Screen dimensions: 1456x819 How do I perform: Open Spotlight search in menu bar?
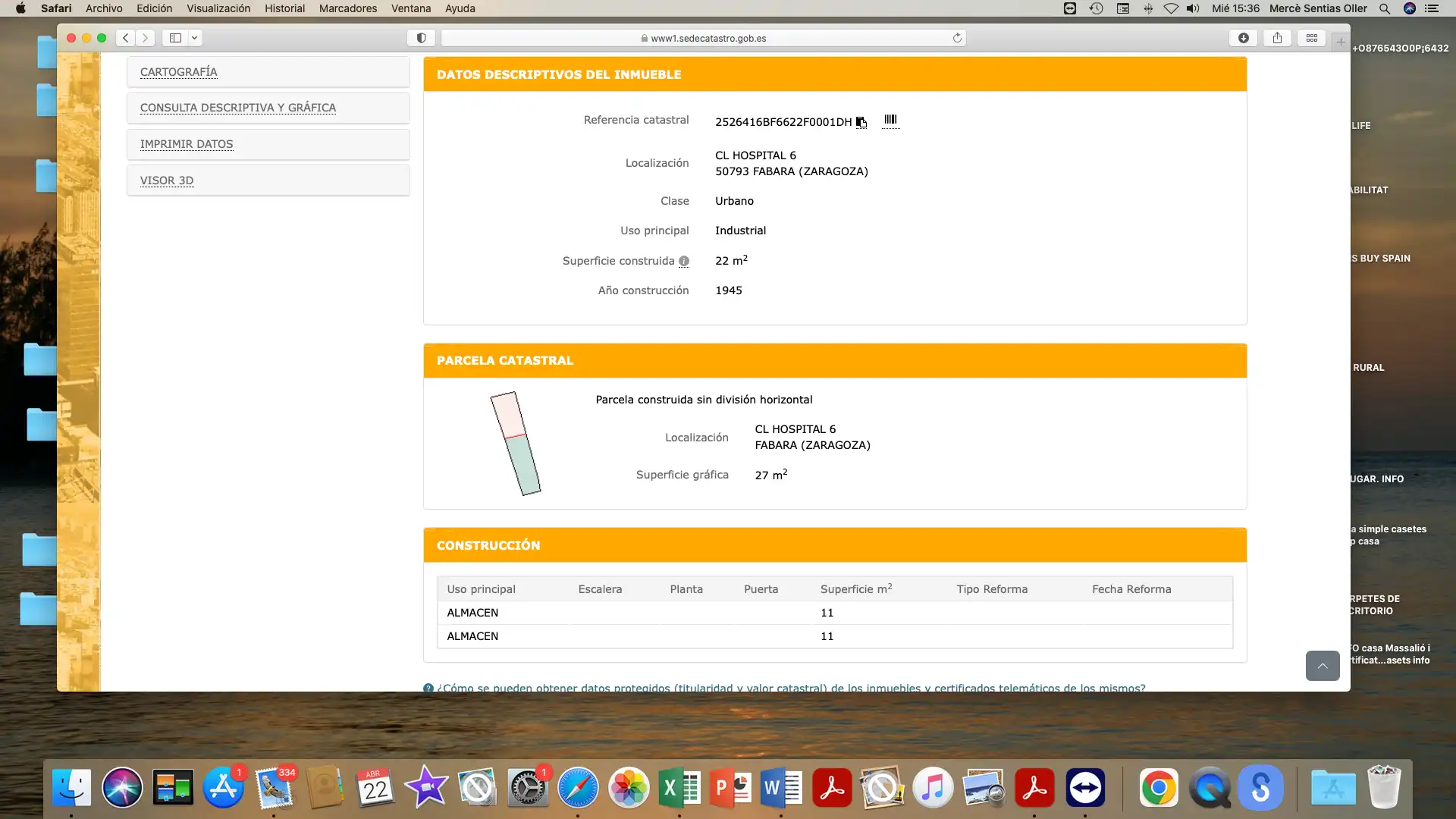click(1385, 8)
